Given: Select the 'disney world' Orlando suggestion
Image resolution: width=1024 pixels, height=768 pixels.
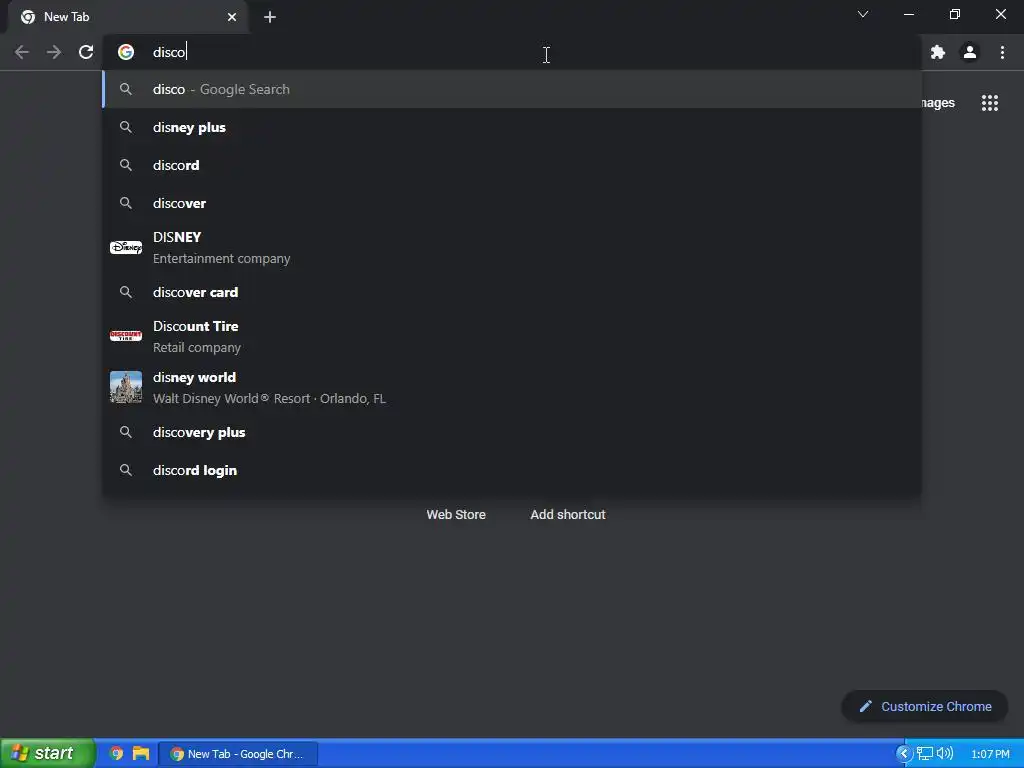Looking at the screenshot, I should (x=512, y=387).
